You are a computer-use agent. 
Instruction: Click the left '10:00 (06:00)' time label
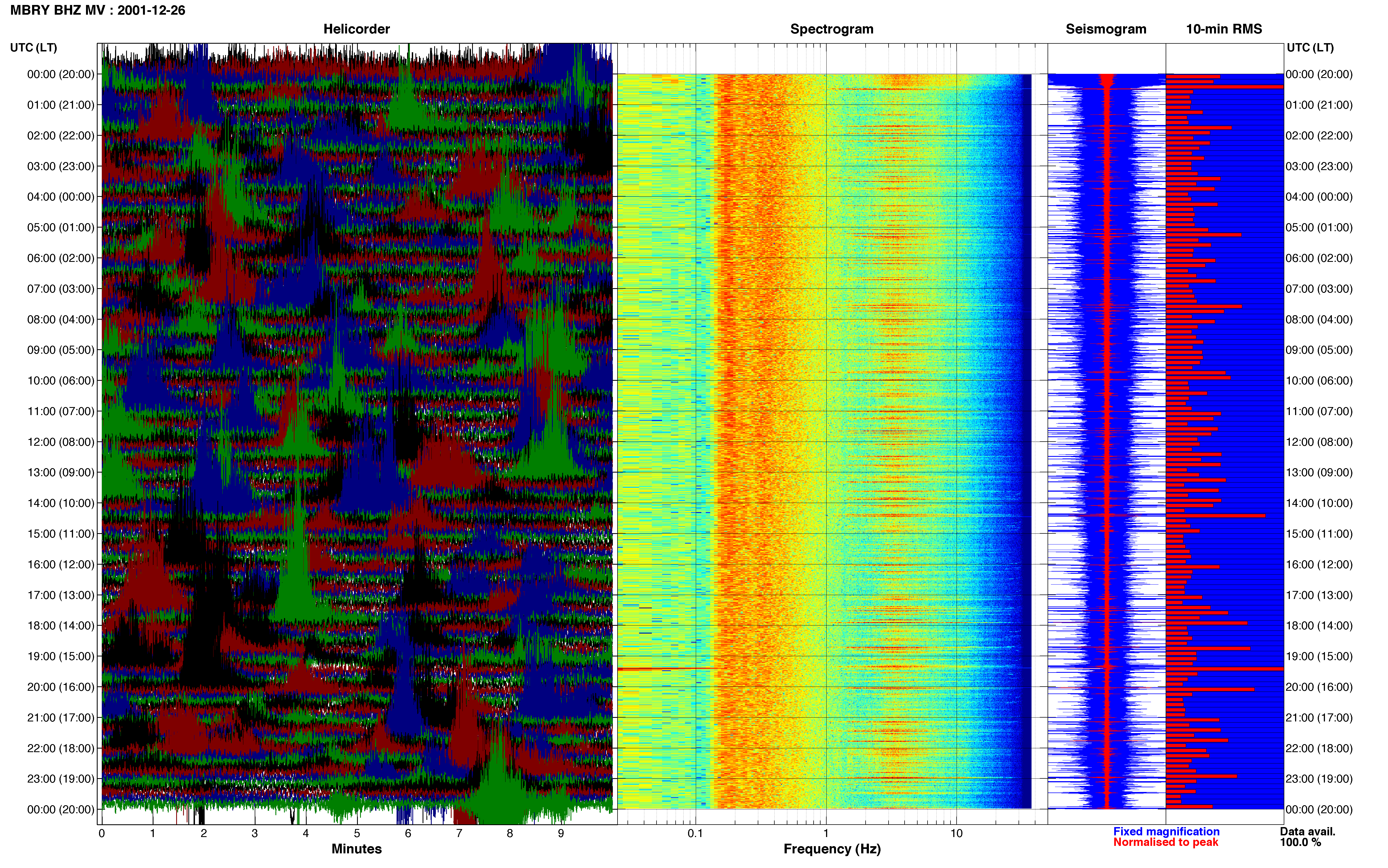pyautogui.click(x=60, y=380)
